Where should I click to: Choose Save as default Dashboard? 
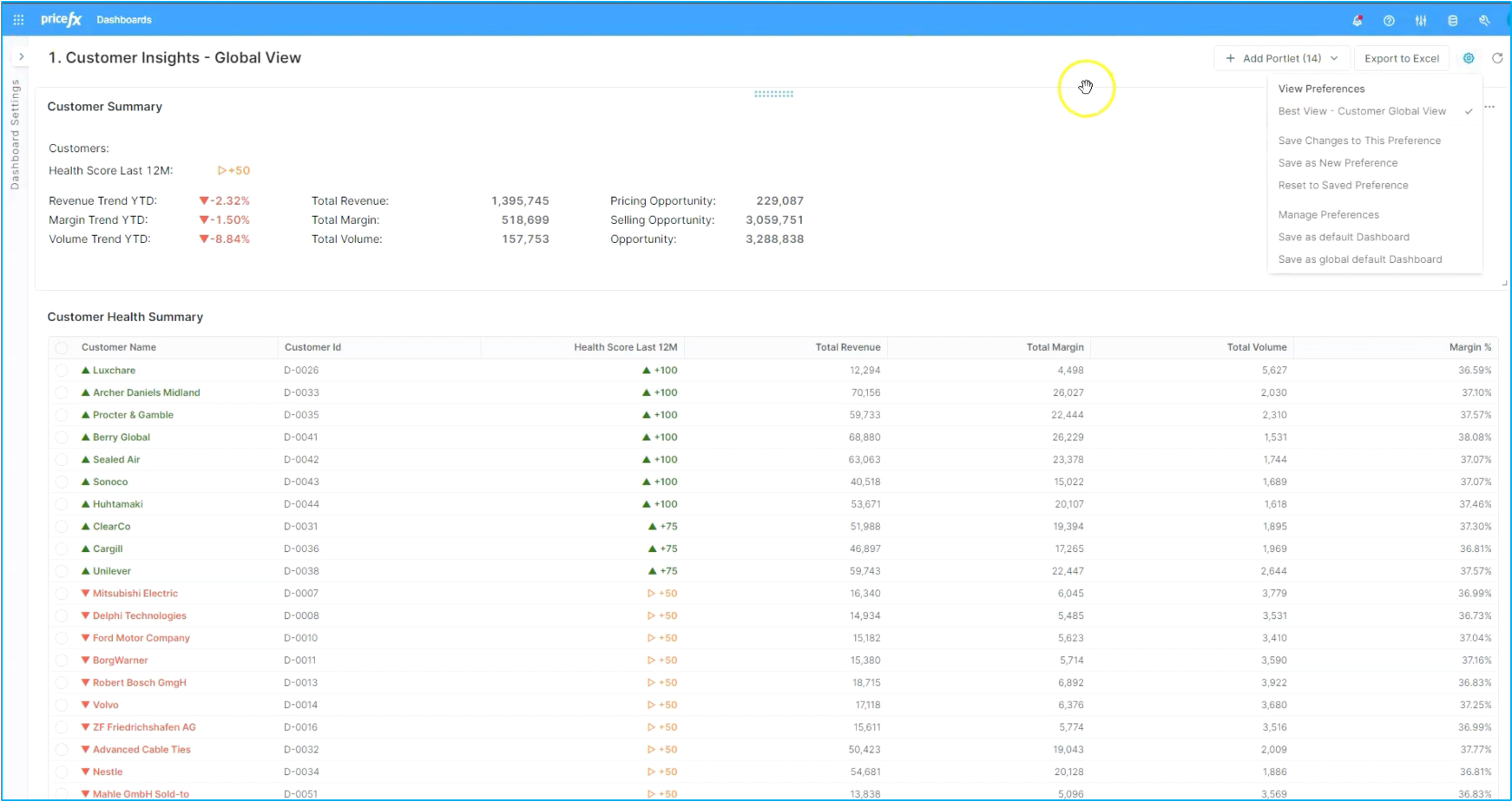(1344, 237)
